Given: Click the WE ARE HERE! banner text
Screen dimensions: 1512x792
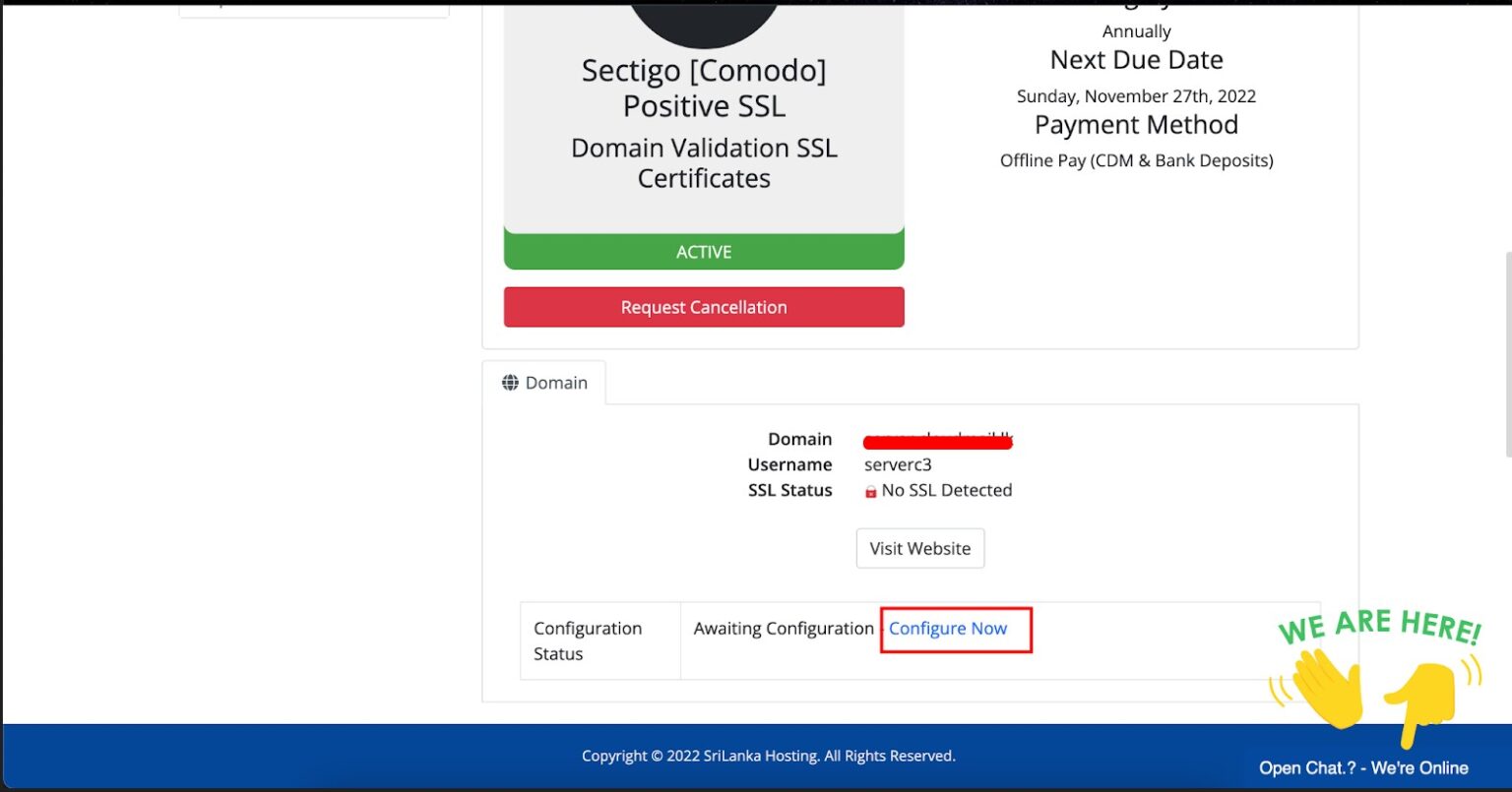Looking at the screenshot, I should coord(1378,628).
